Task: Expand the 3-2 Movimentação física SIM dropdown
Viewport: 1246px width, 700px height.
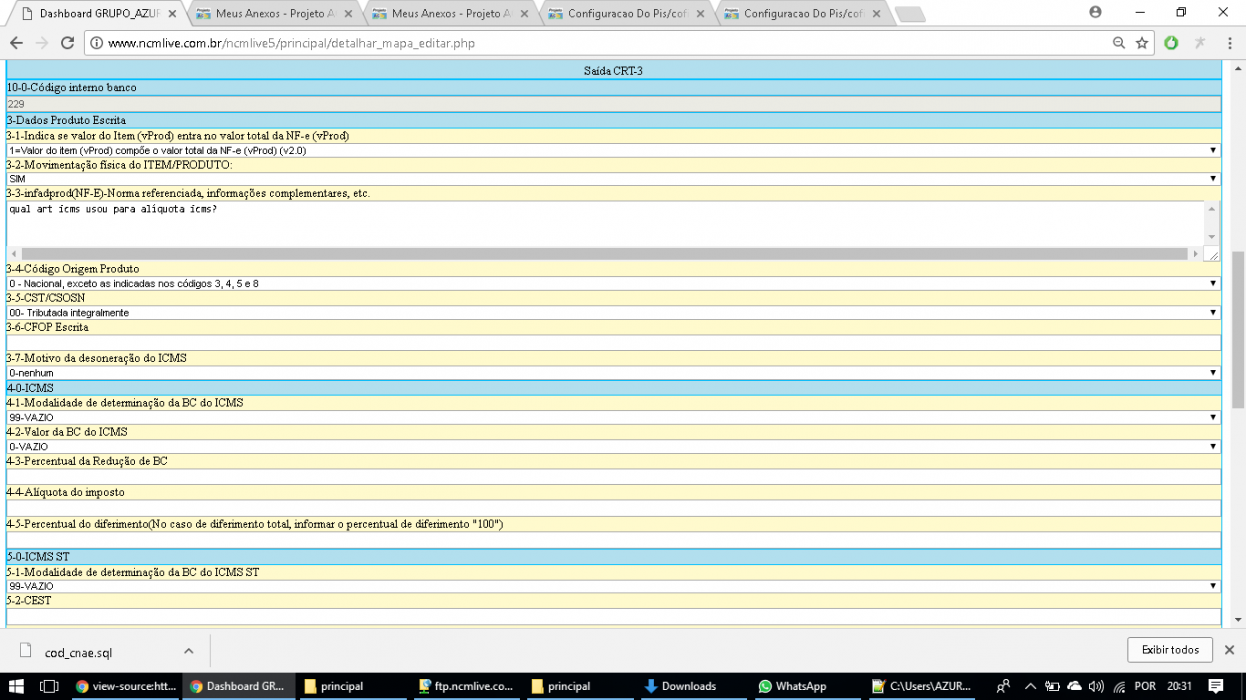Action: click(x=613, y=179)
